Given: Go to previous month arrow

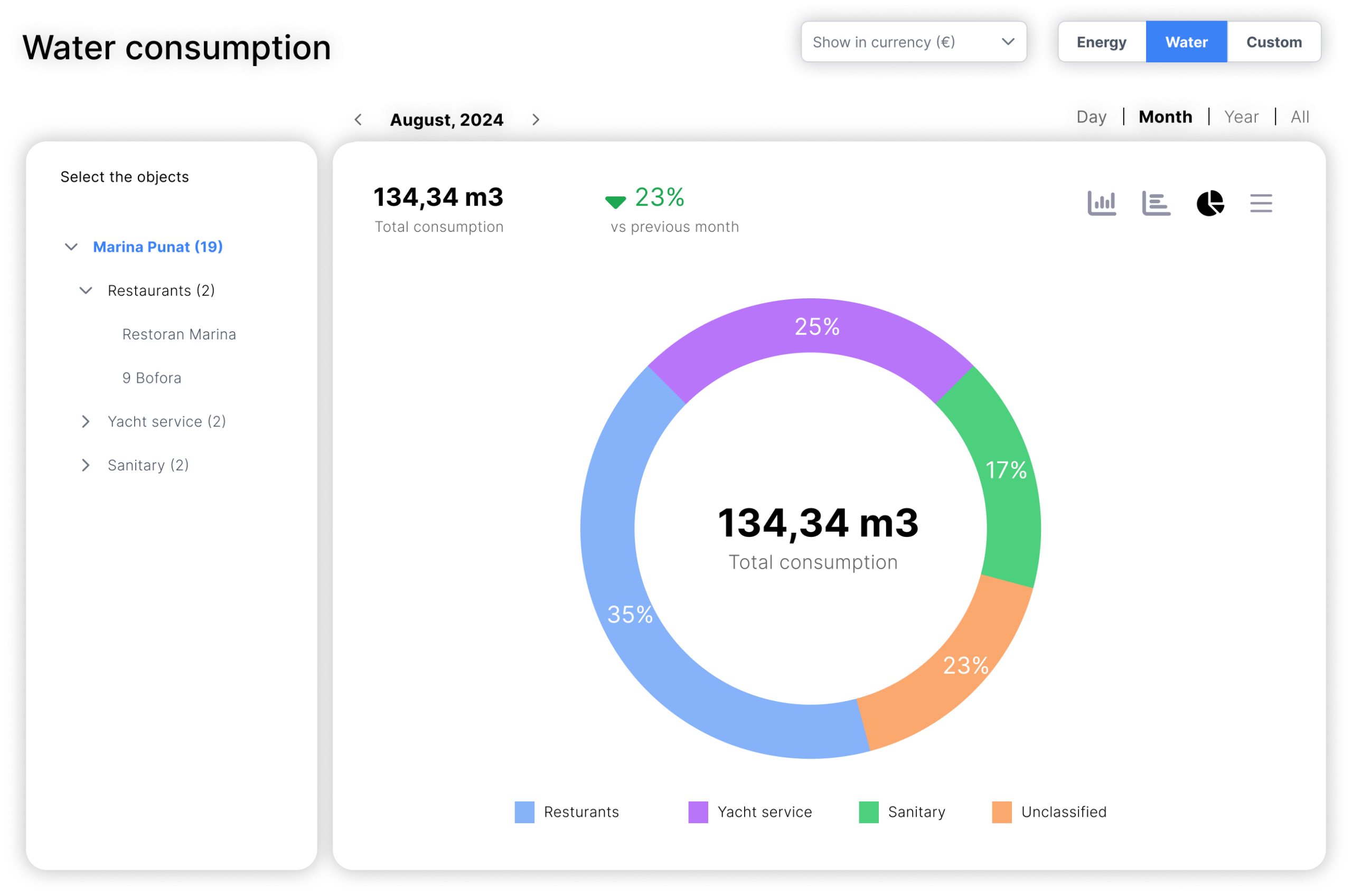Looking at the screenshot, I should pyautogui.click(x=359, y=120).
